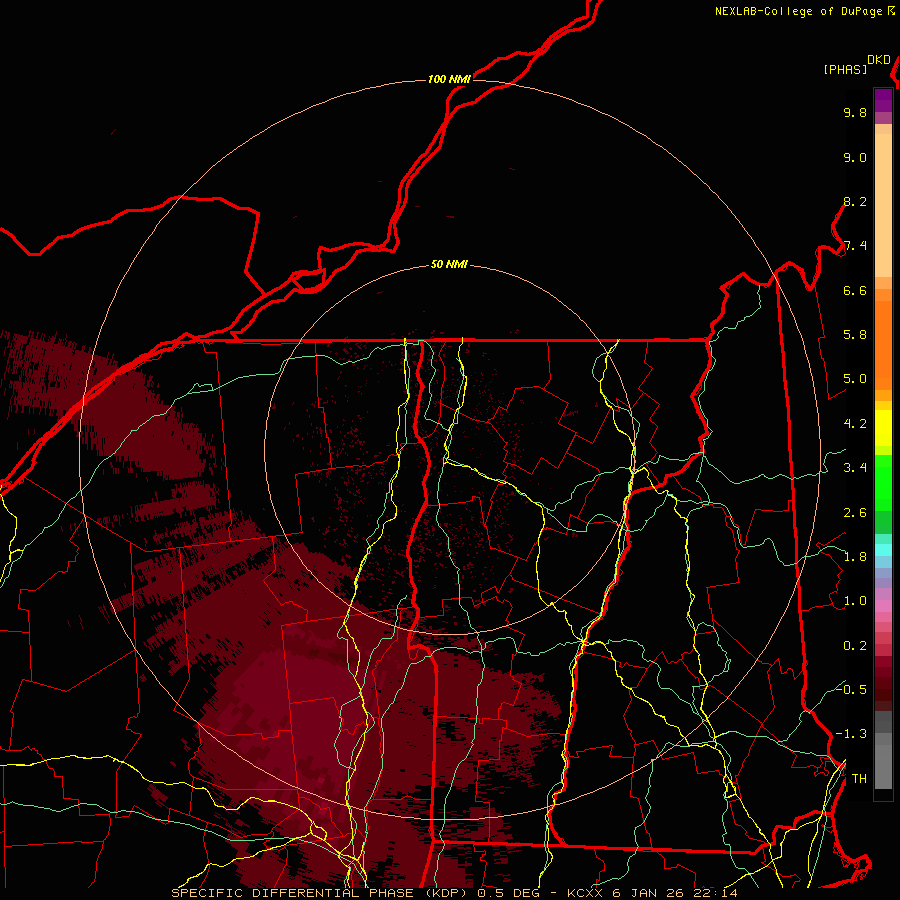900x900 pixels.
Task: Click the 8.2 value on the color scale
Action: pos(855,201)
